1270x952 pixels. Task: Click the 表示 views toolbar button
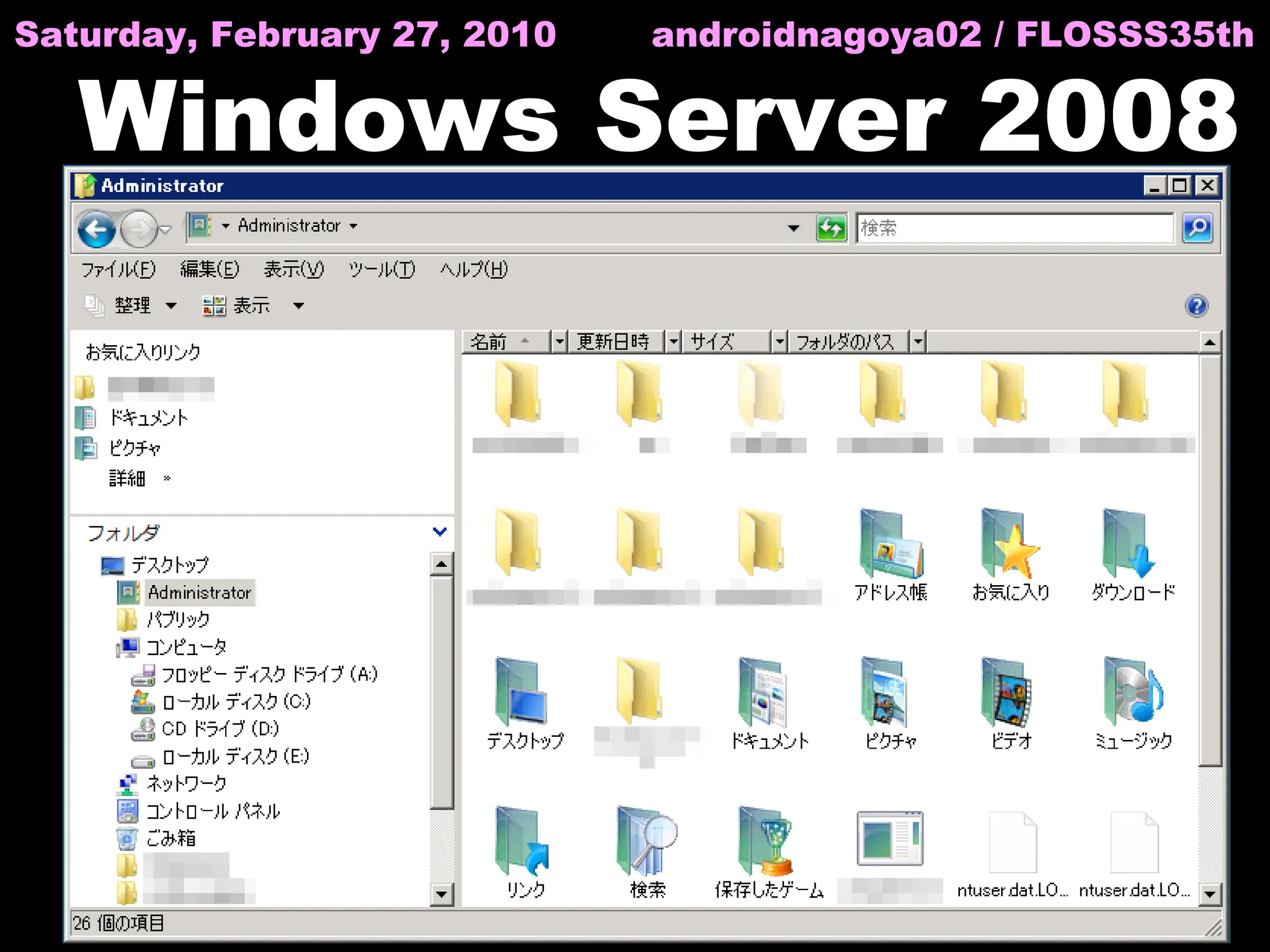click(x=237, y=306)
